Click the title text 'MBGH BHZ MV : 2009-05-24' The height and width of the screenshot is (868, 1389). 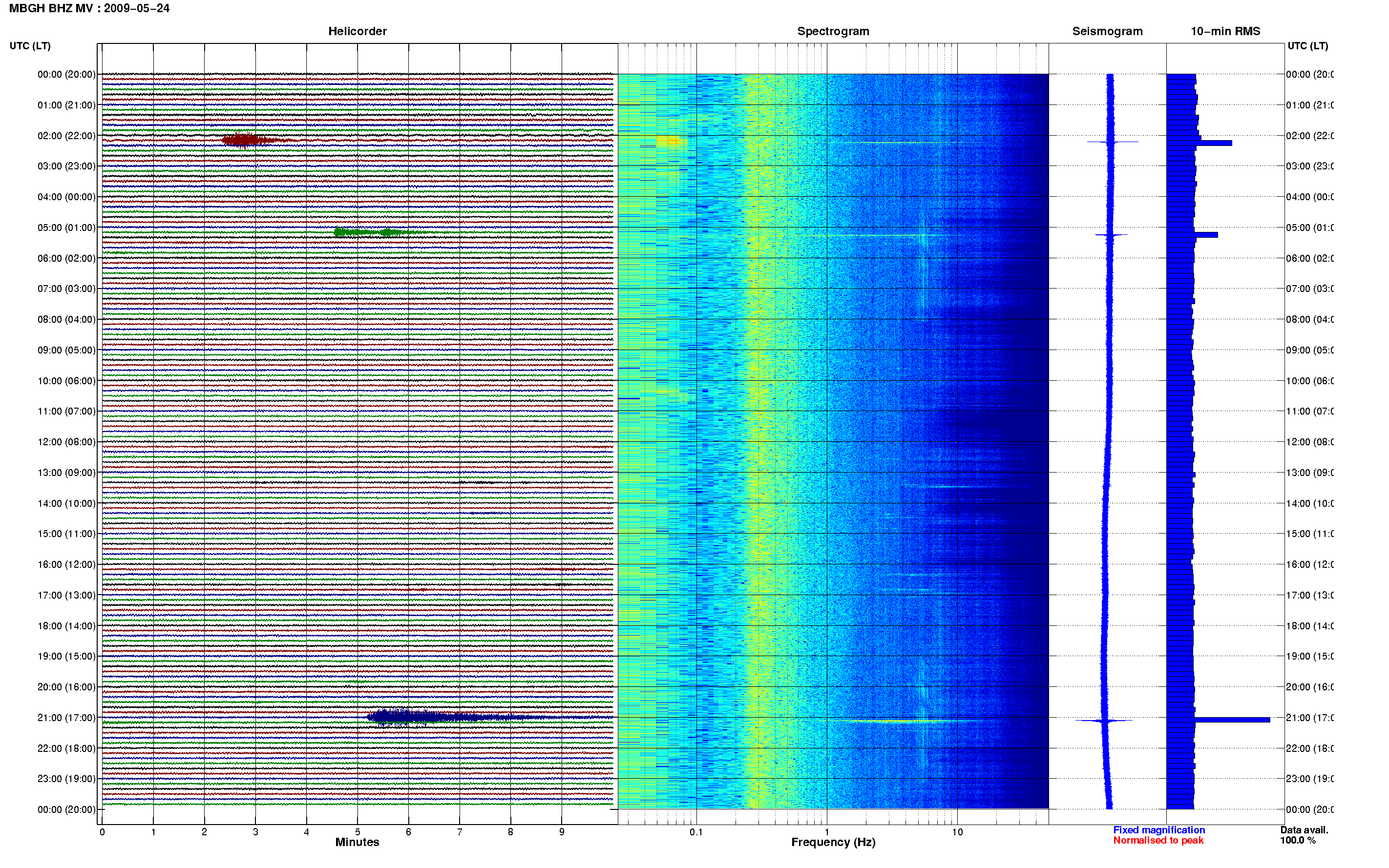(x=89, y=9)
